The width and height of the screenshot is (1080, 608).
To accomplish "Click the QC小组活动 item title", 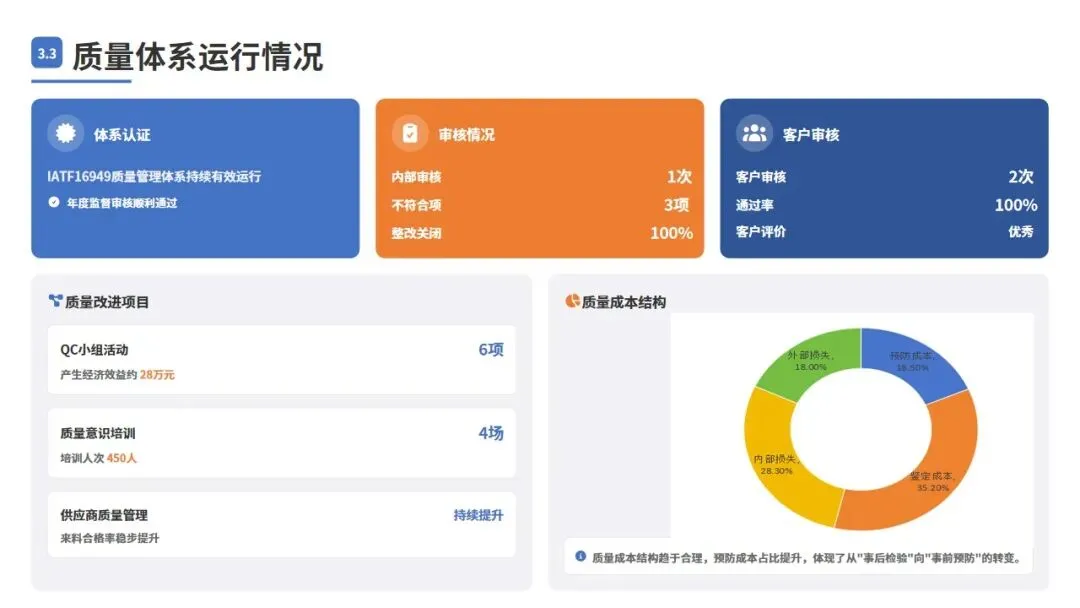I will tap(94, 350).
